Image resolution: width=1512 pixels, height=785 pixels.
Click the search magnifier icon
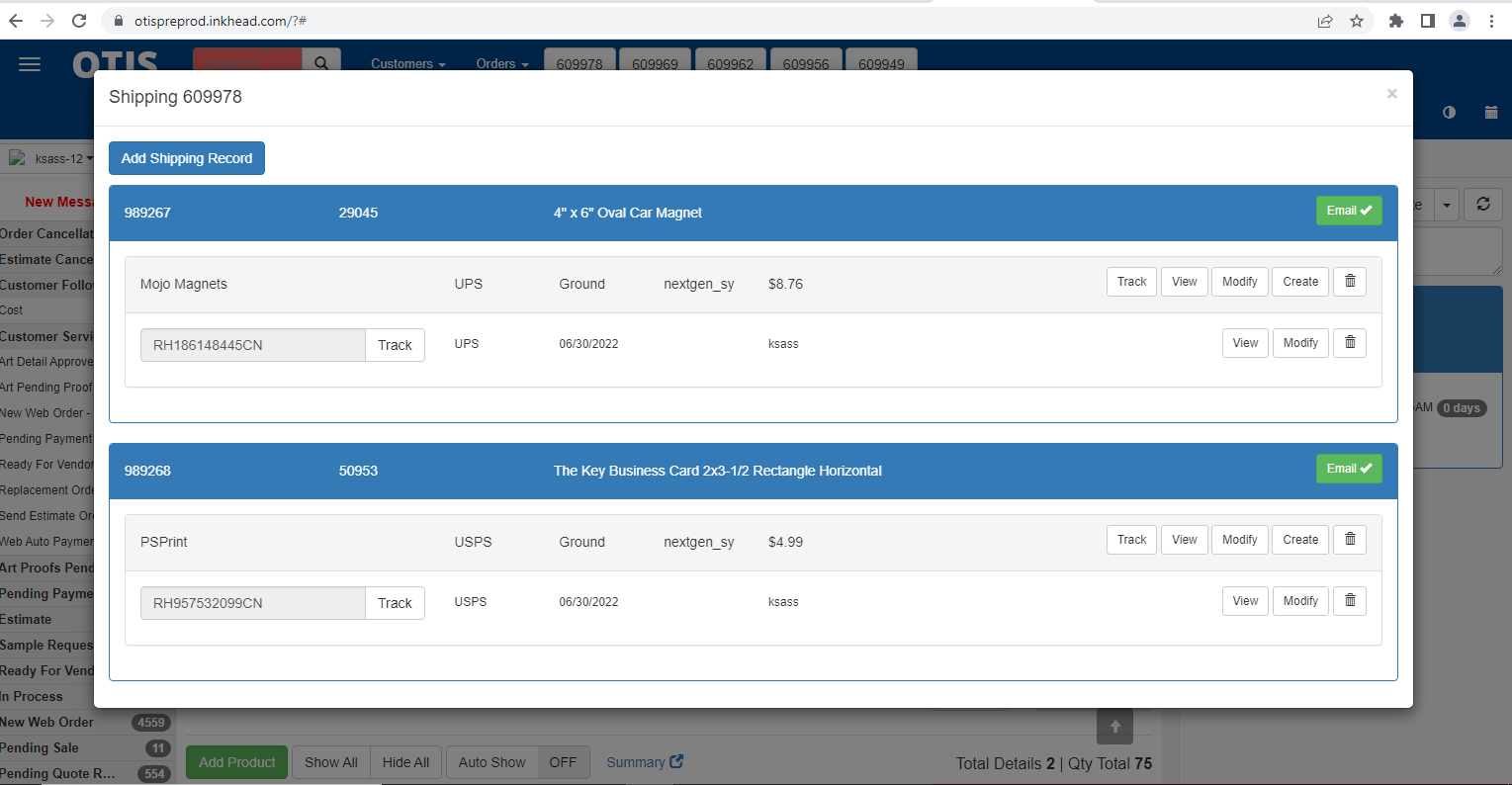pyautogui.click(x=321, y=63)
